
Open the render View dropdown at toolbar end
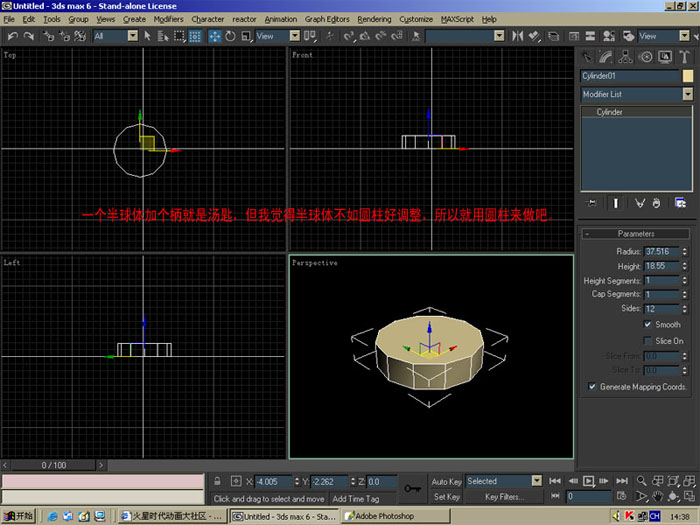tap(684, 36)
